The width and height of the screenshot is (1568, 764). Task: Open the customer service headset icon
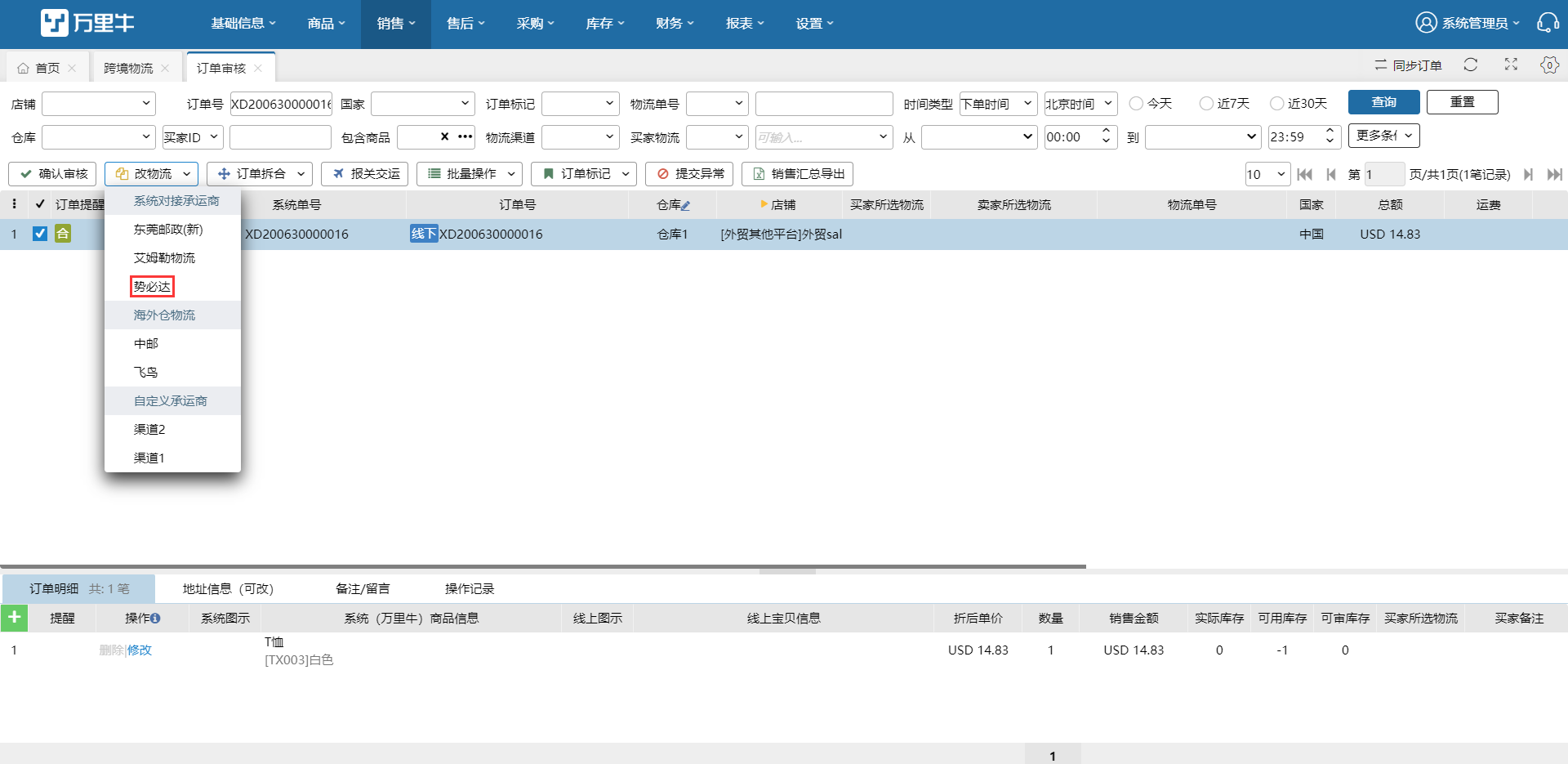(x=1548, y=23)
